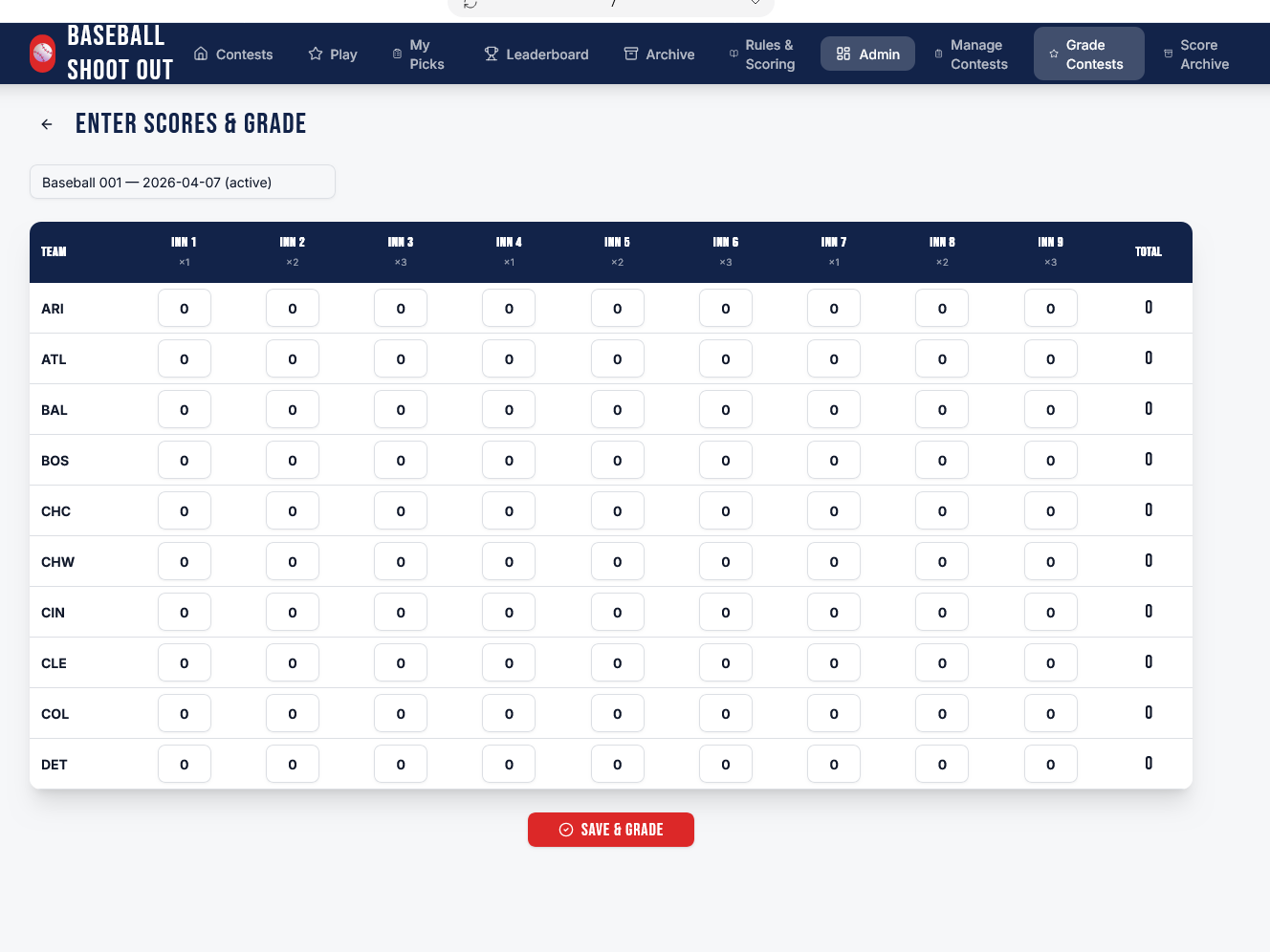1270x952 pixels.
Task: Click the Play star icon
Action: tap(316, 54)
